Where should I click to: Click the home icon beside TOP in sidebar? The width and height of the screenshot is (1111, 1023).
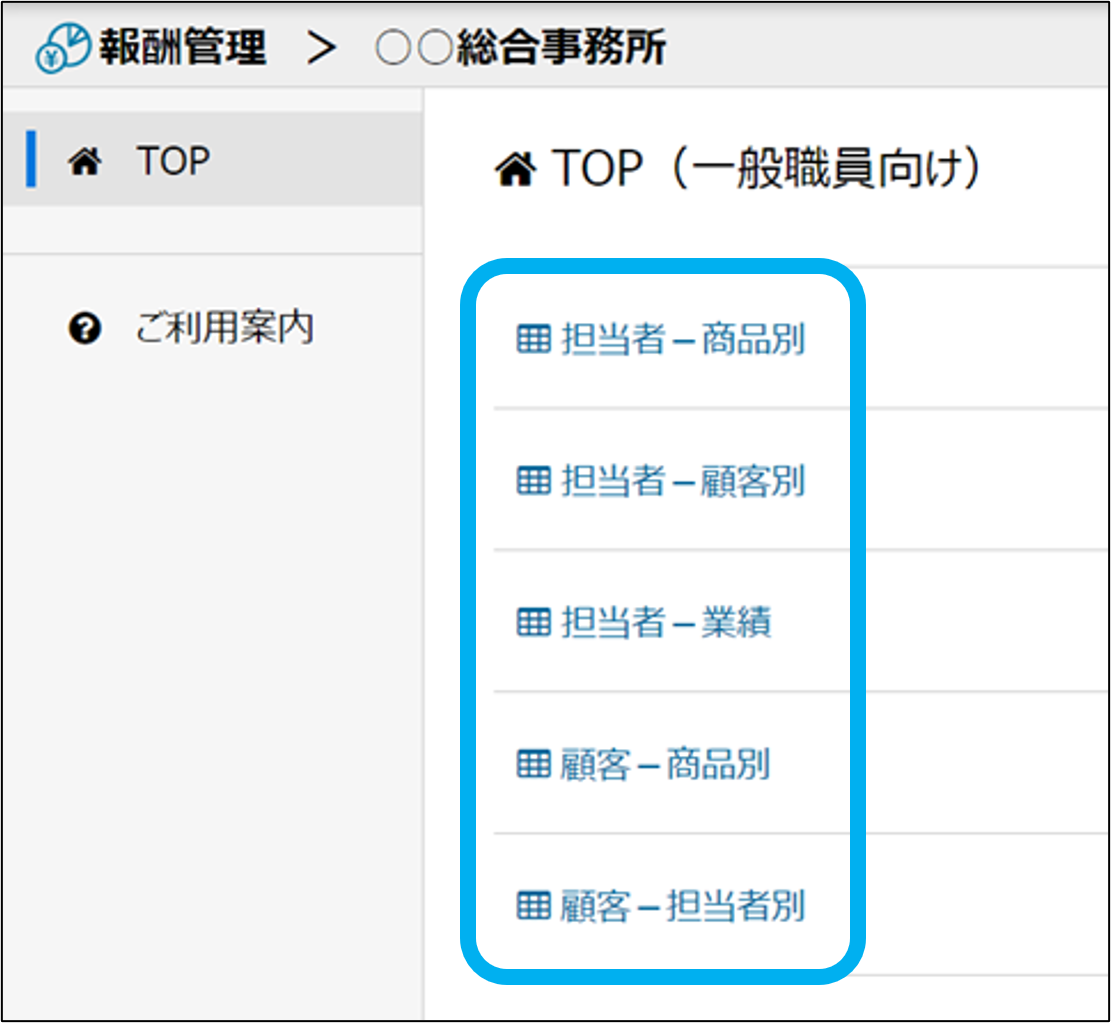(x=85, y=161)
